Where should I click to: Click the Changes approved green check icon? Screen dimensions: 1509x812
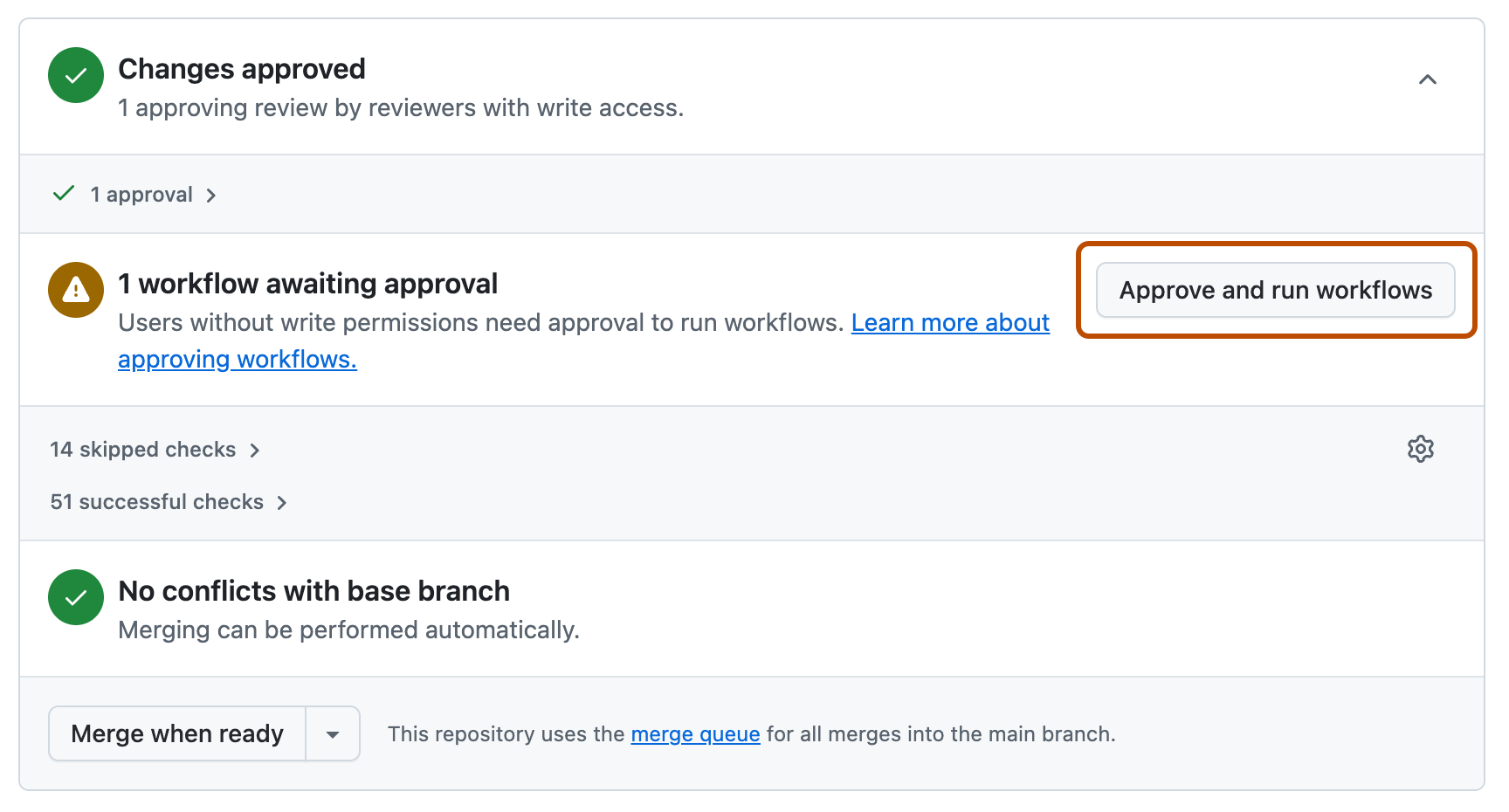coord(75,75)
